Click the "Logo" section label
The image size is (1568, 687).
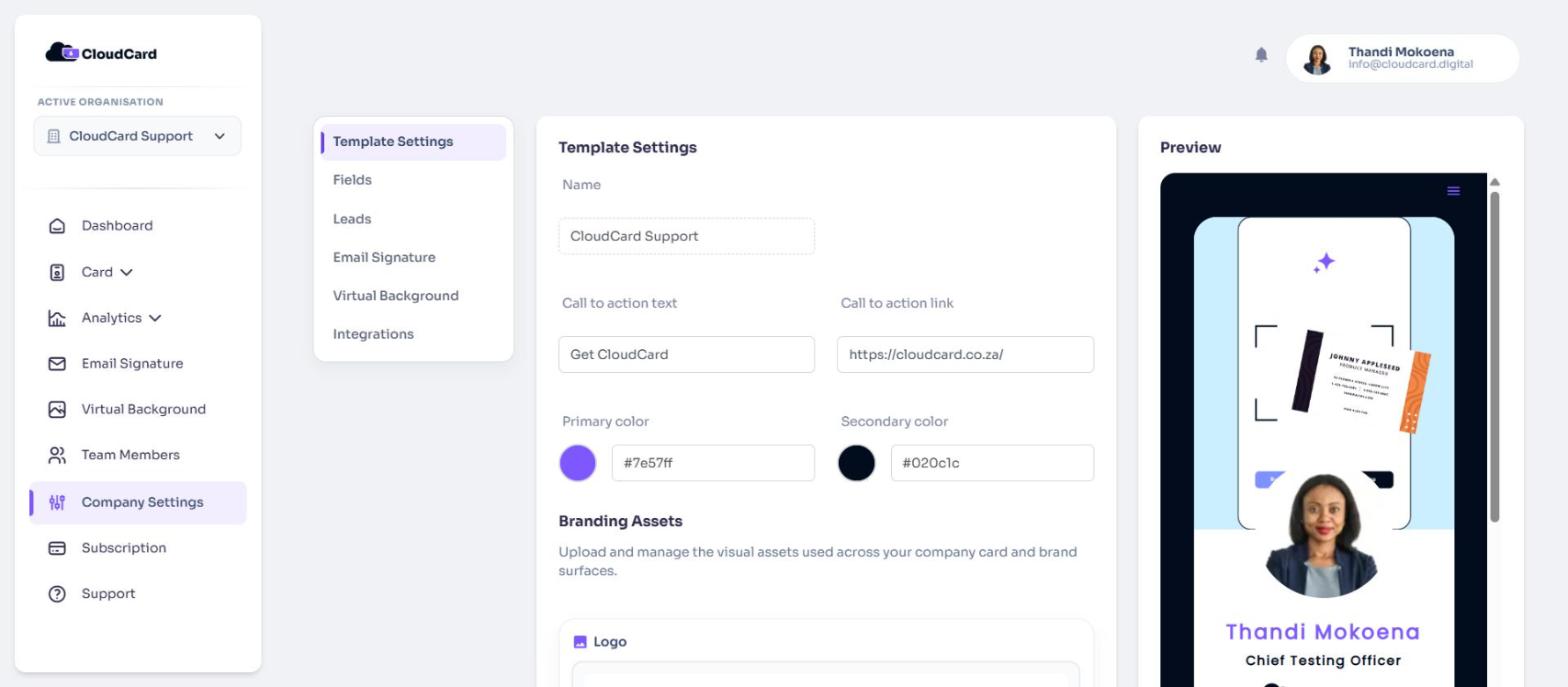(x=610, y=642)
